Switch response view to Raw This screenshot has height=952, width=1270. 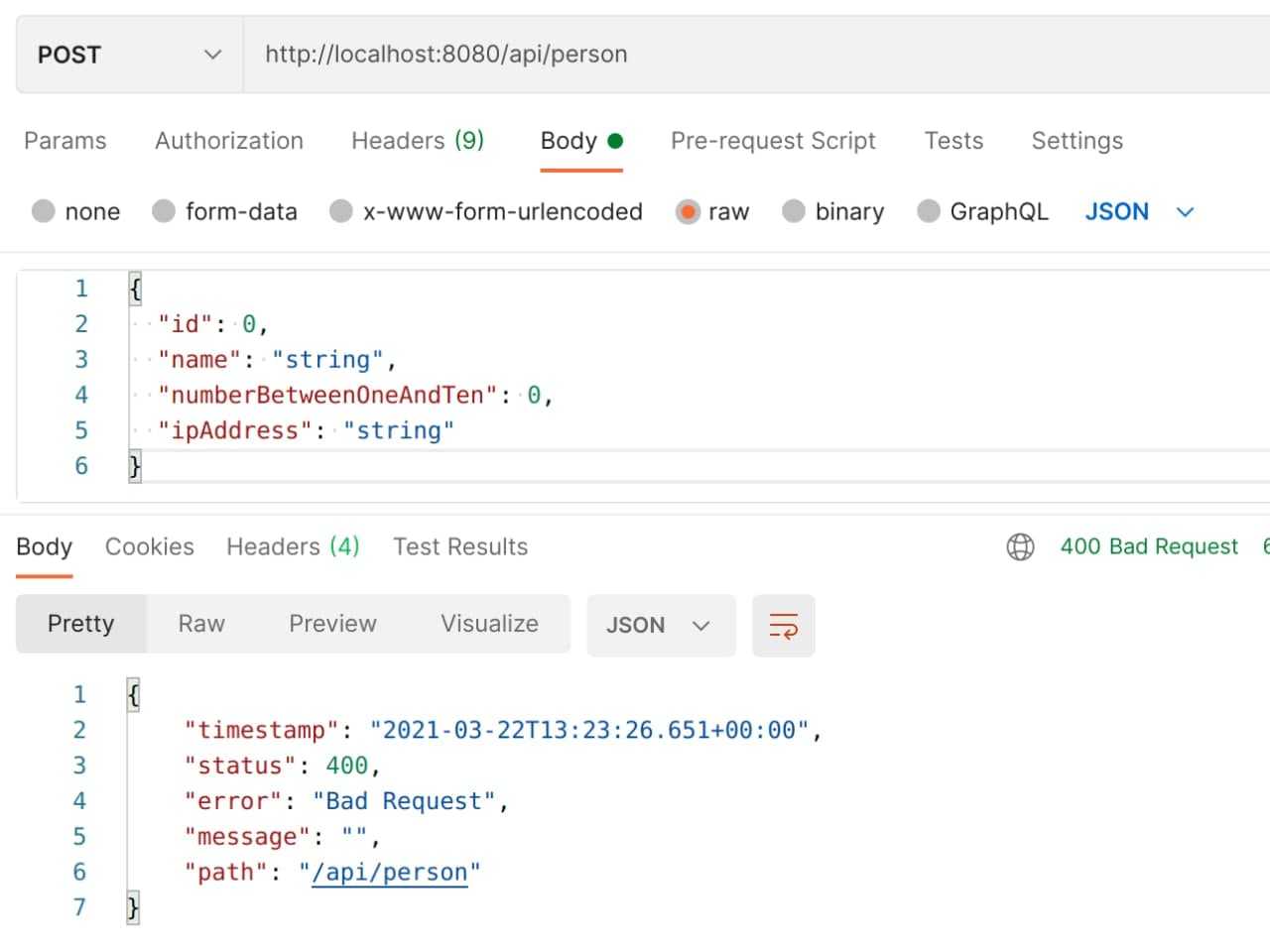[201, 624]
